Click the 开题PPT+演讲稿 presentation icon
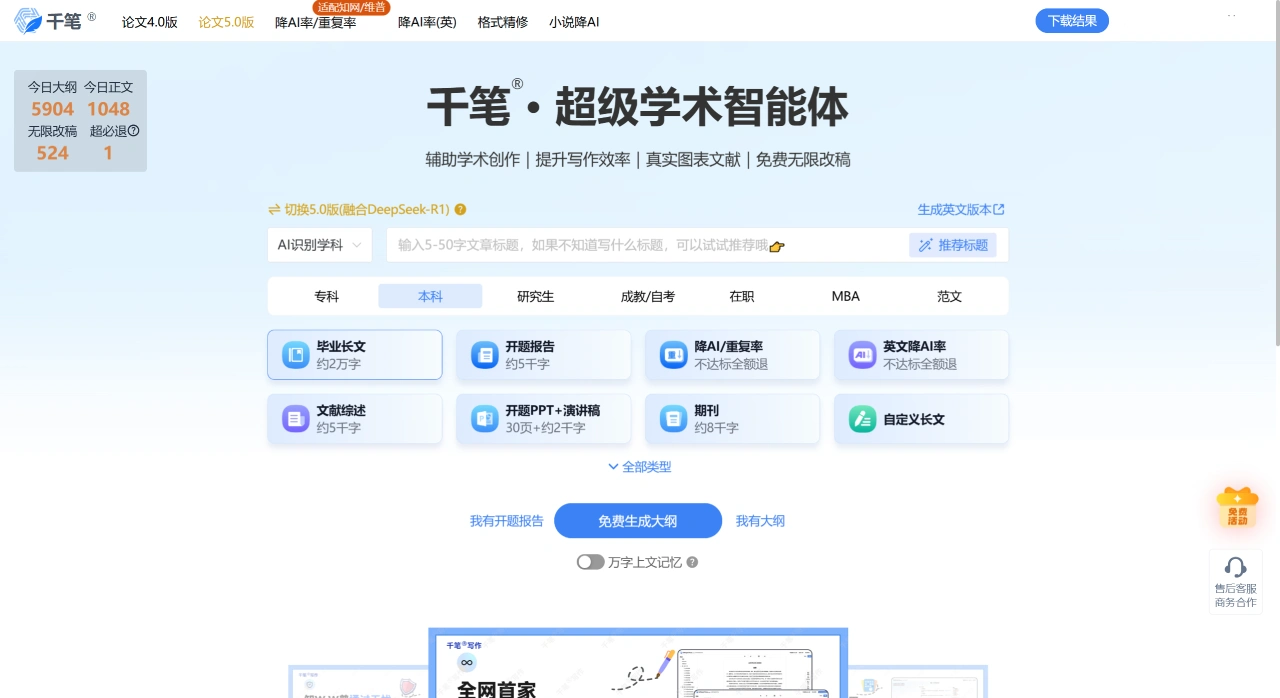The image size is (1280, 698). click(x=484, y=418)
